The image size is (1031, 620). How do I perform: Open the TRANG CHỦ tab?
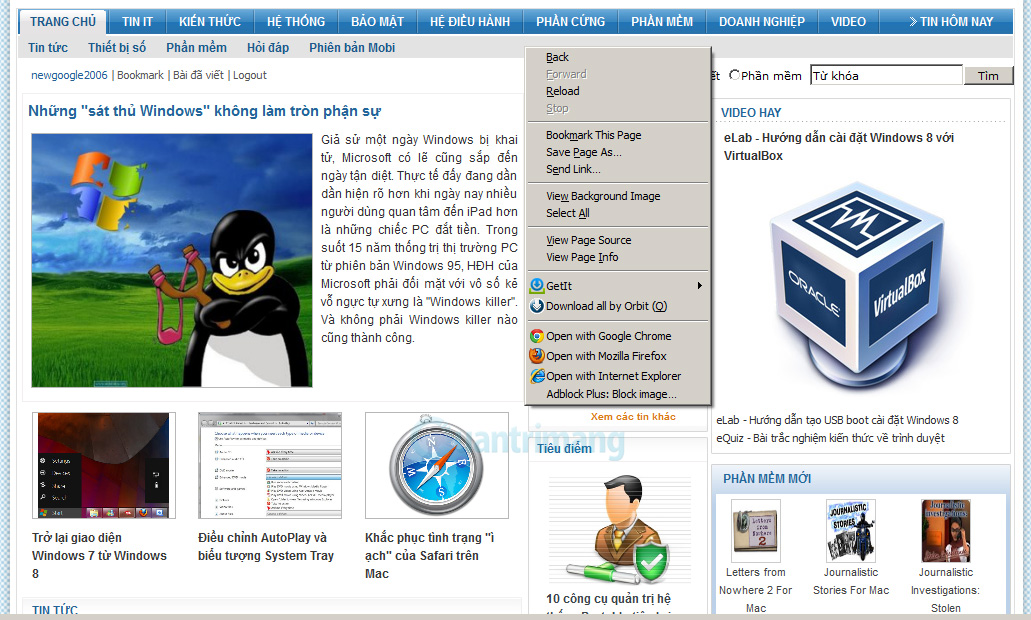click(63, 22)
